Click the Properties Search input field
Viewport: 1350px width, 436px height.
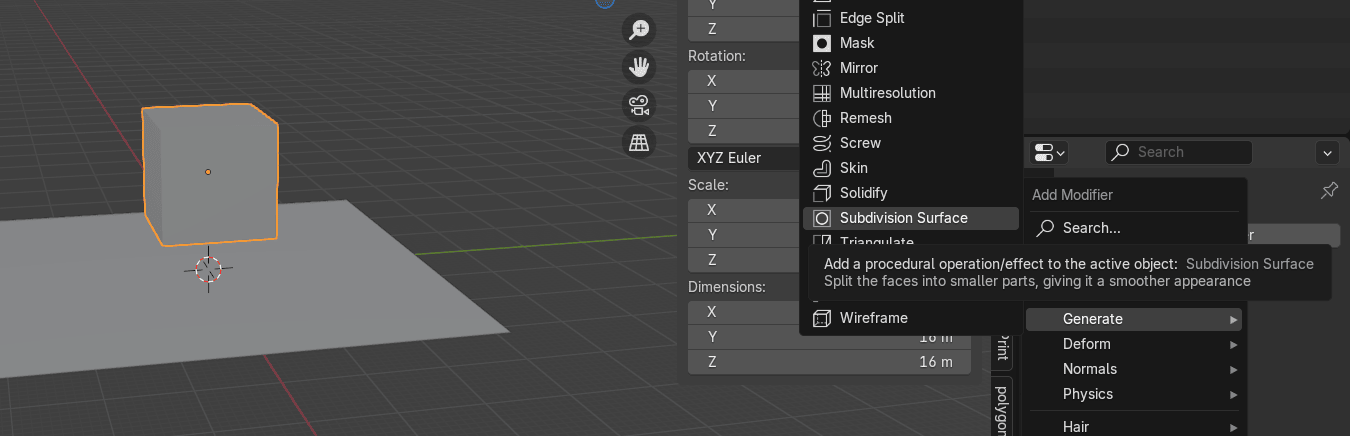[1180, 152]
